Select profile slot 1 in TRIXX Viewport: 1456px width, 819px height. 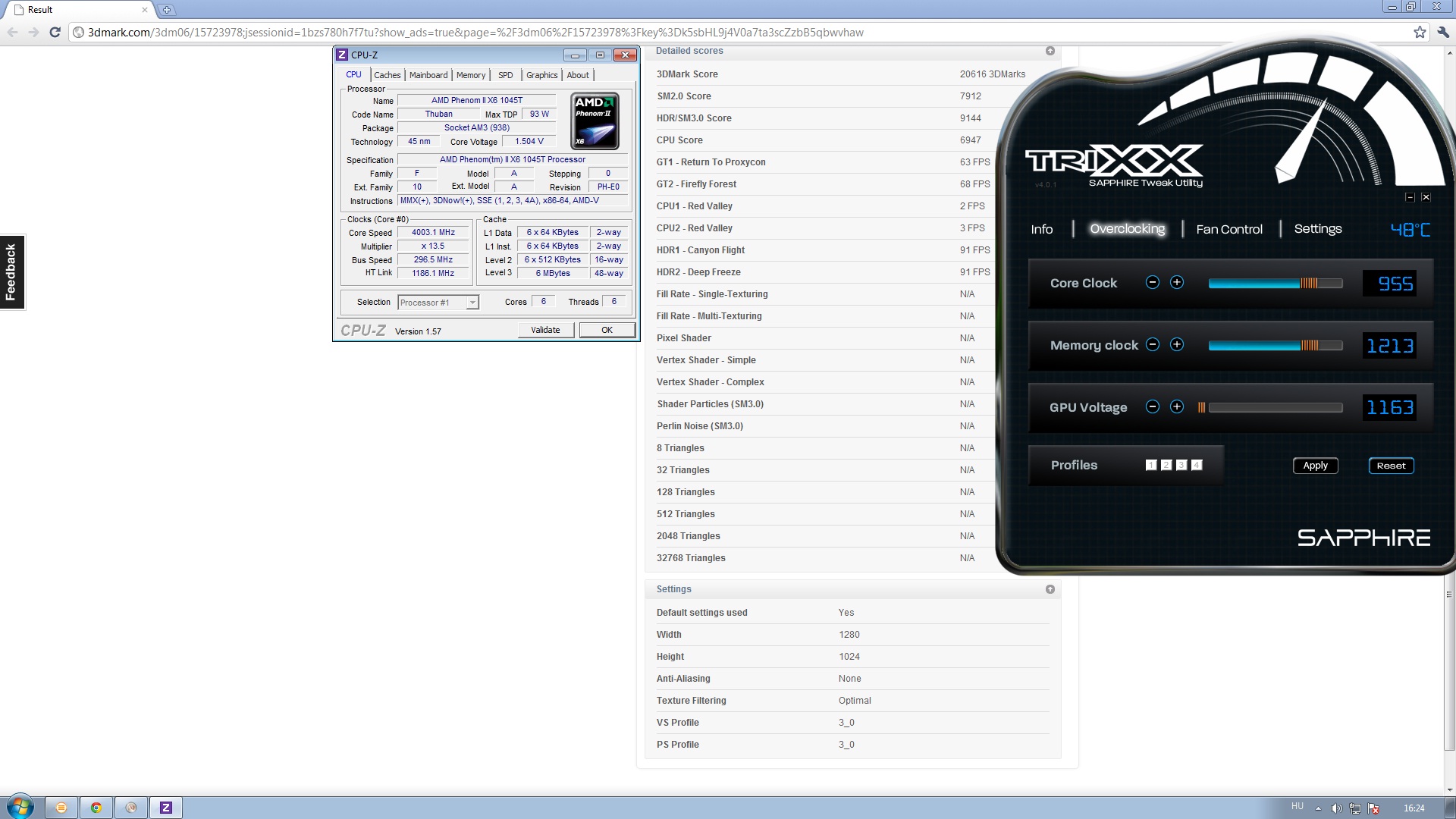coord(1151,465)
